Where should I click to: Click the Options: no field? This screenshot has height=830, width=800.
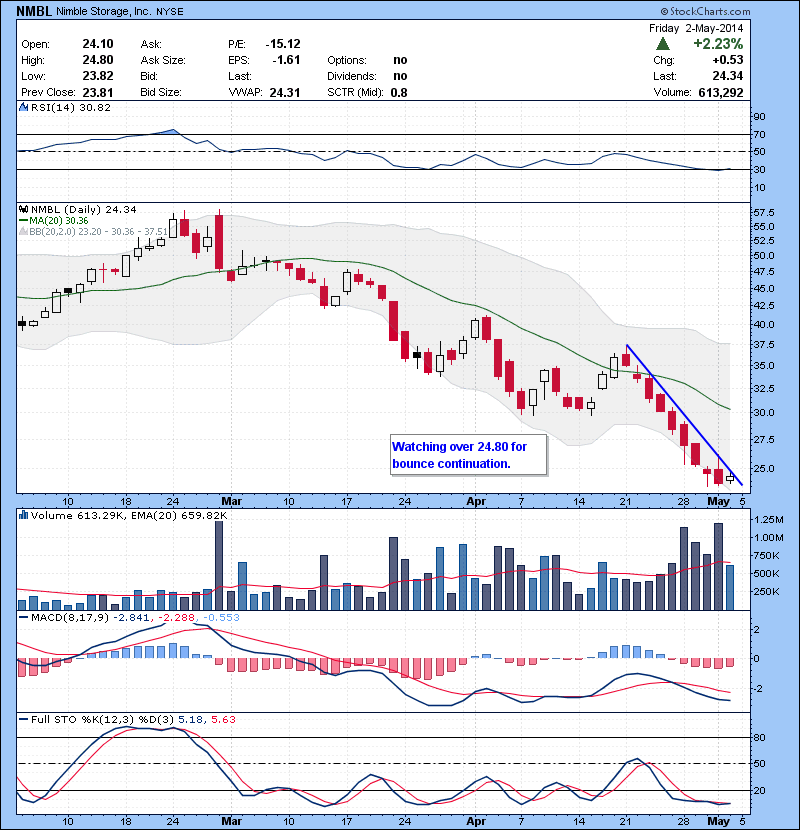click(367, 60)
